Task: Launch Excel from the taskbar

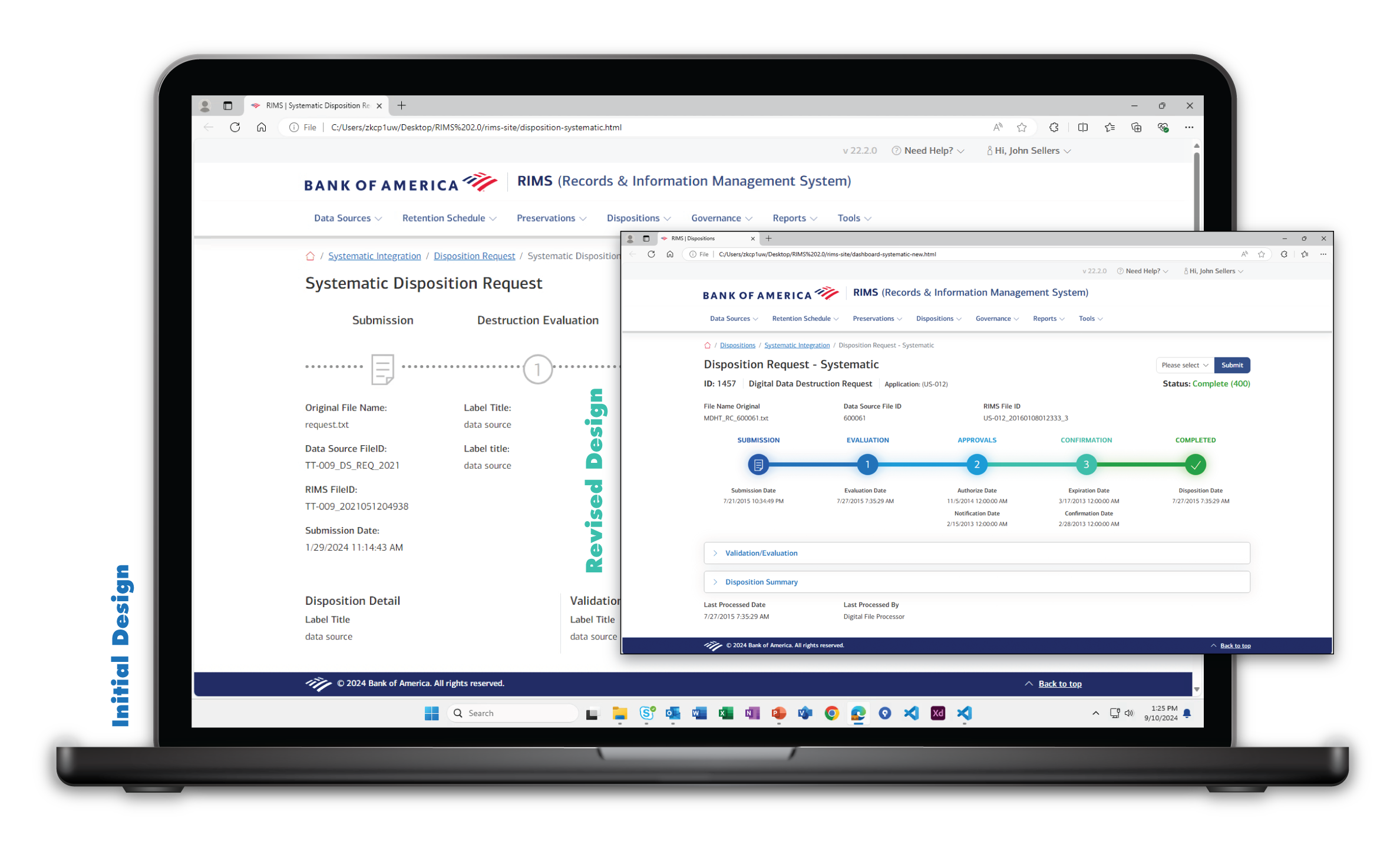Action: tap(725, 713)
